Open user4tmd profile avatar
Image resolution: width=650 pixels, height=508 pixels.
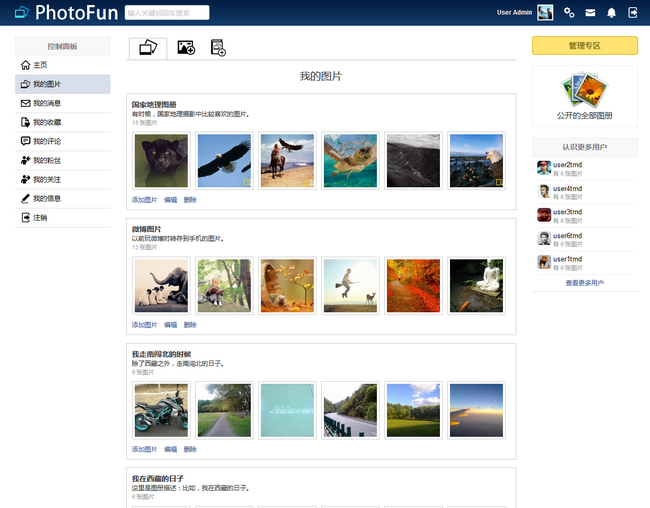(544, 192)
